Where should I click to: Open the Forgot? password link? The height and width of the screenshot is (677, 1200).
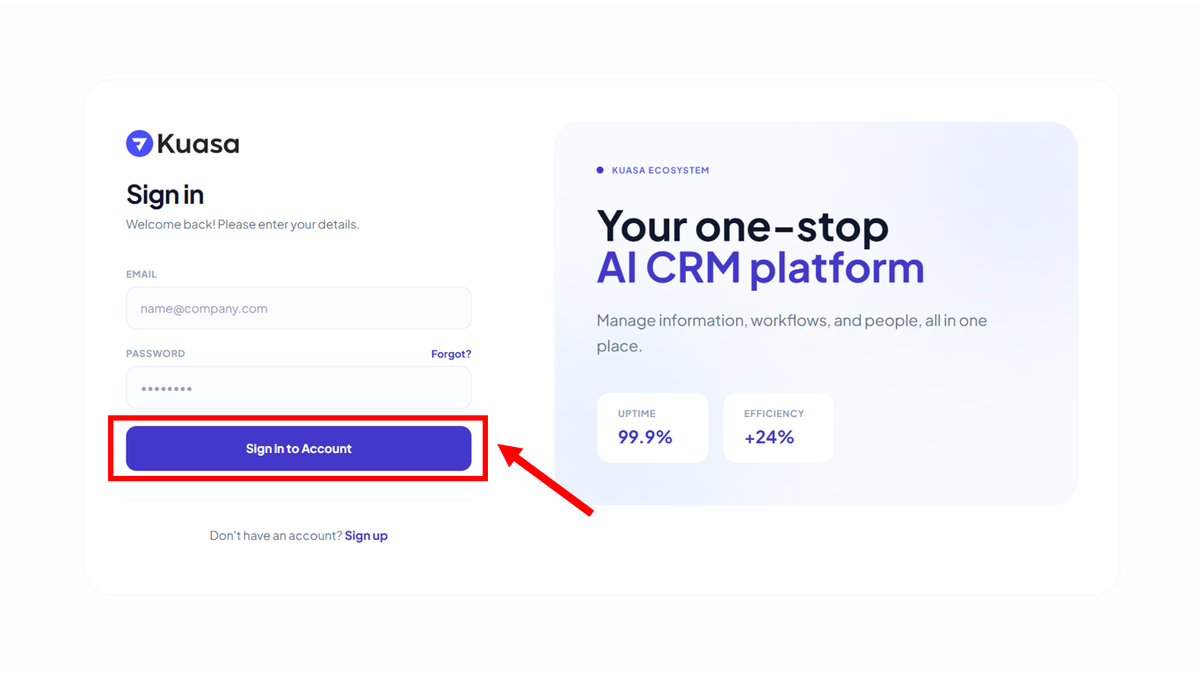click(x=451, y=354)
